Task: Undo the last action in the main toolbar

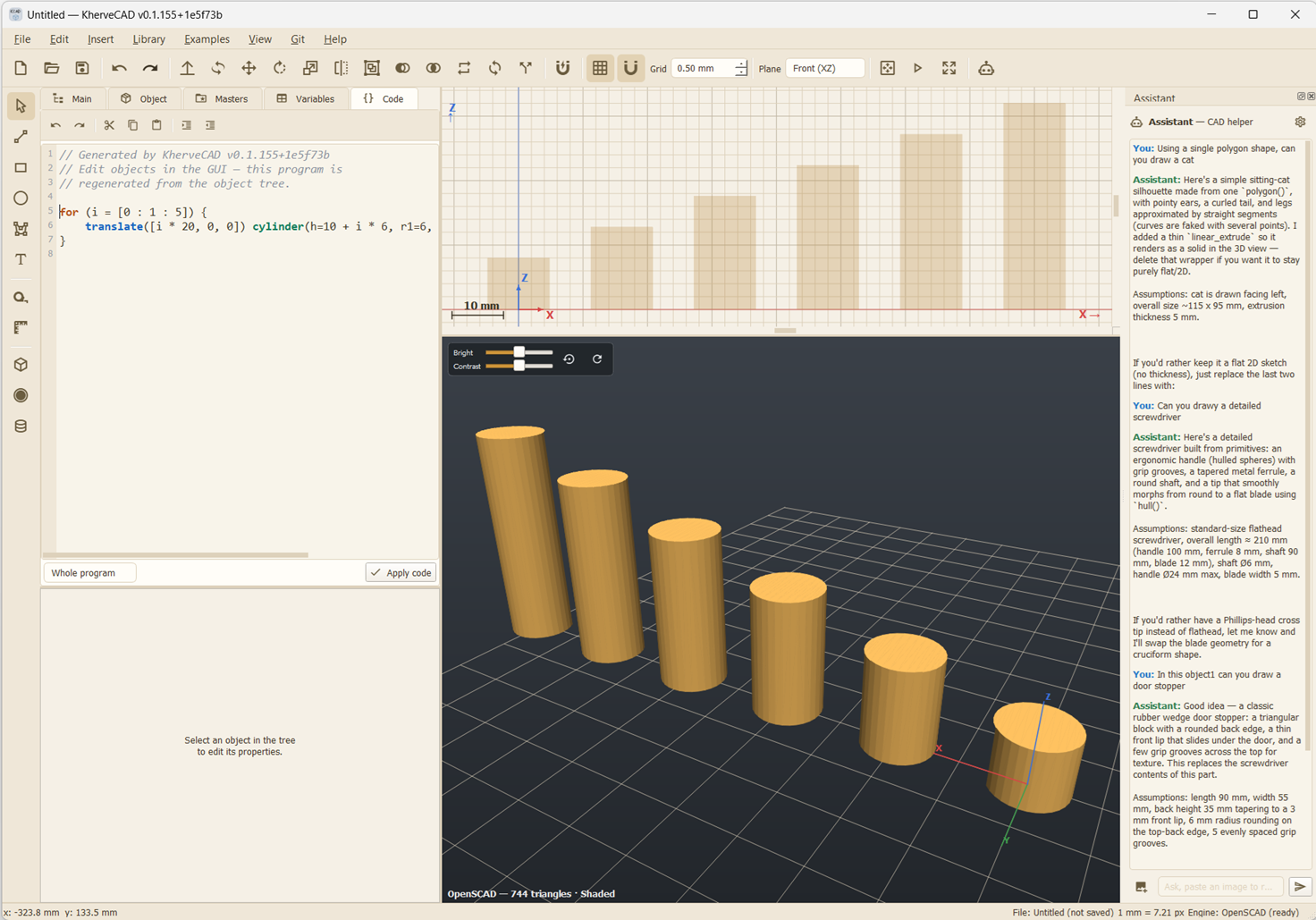Action: click(x=119, y=69)
